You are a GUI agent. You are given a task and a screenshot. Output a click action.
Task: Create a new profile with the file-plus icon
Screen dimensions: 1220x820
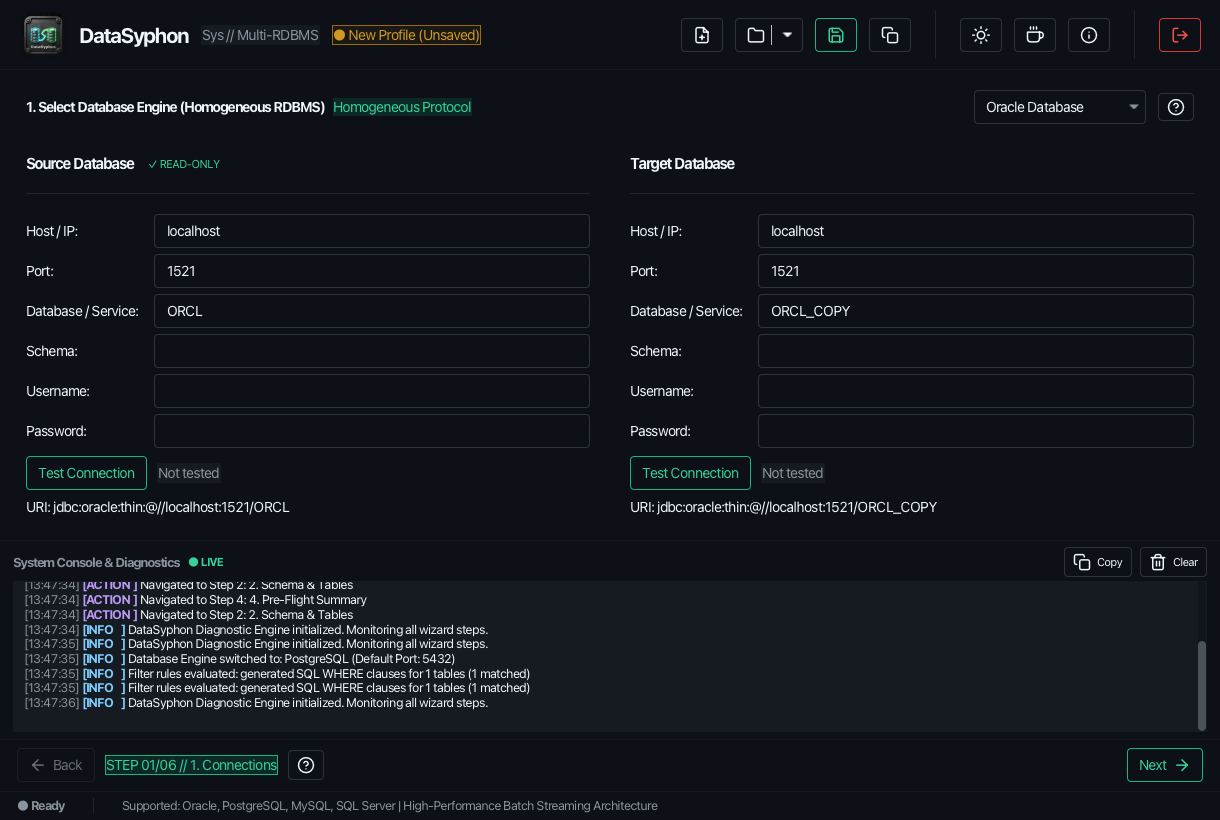click(702, 35)
